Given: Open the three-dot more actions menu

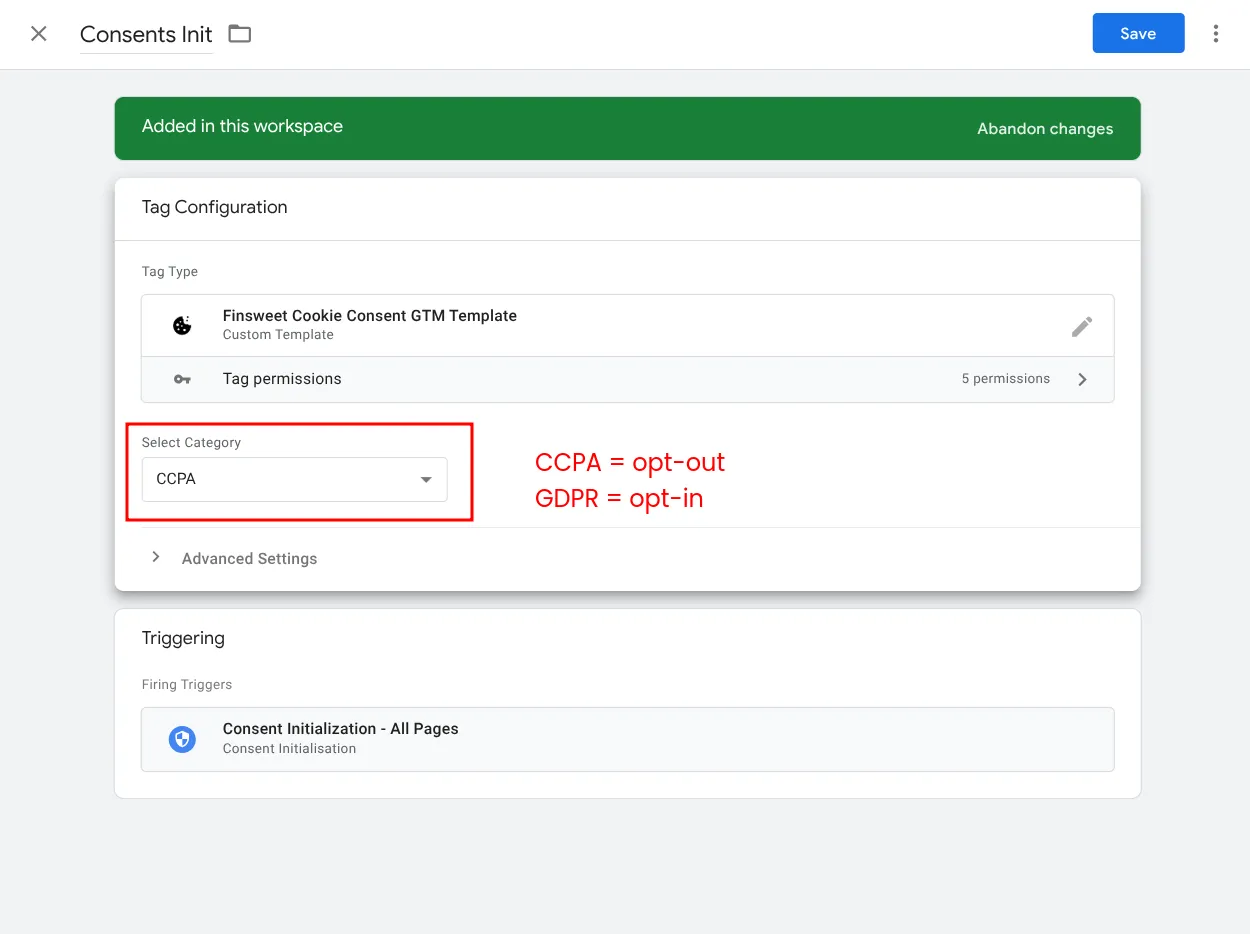Looking at the screenshot, I should click(1216, 34).
